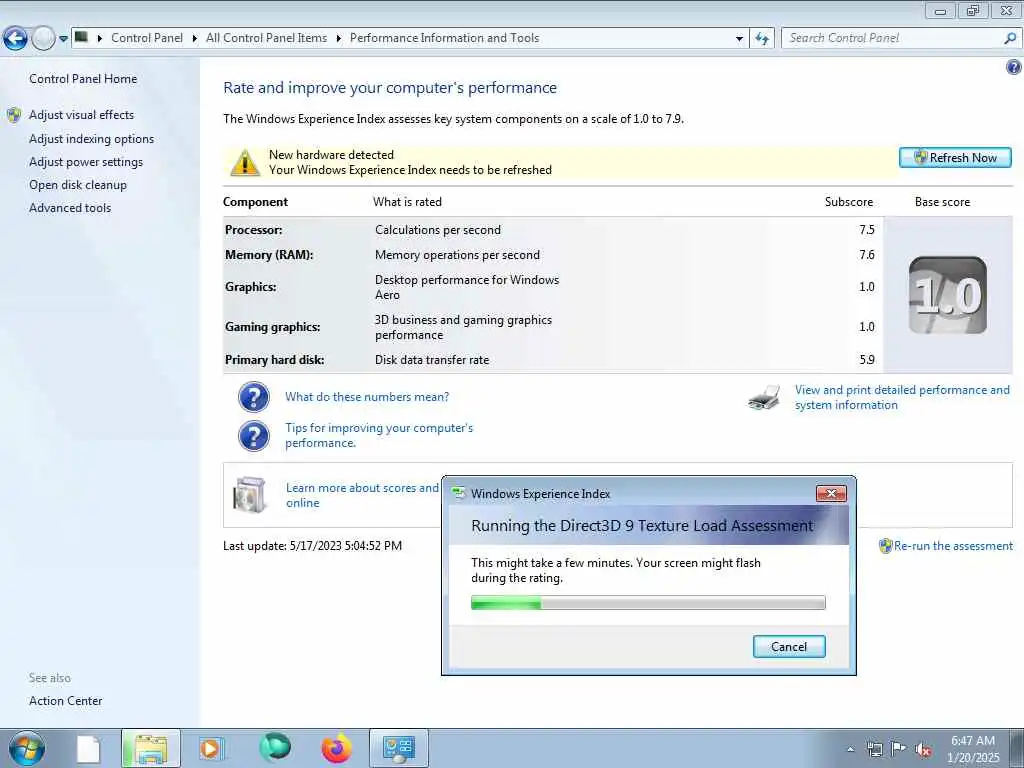Expand the root arrow before Control Panel

(x=100, y=39)
